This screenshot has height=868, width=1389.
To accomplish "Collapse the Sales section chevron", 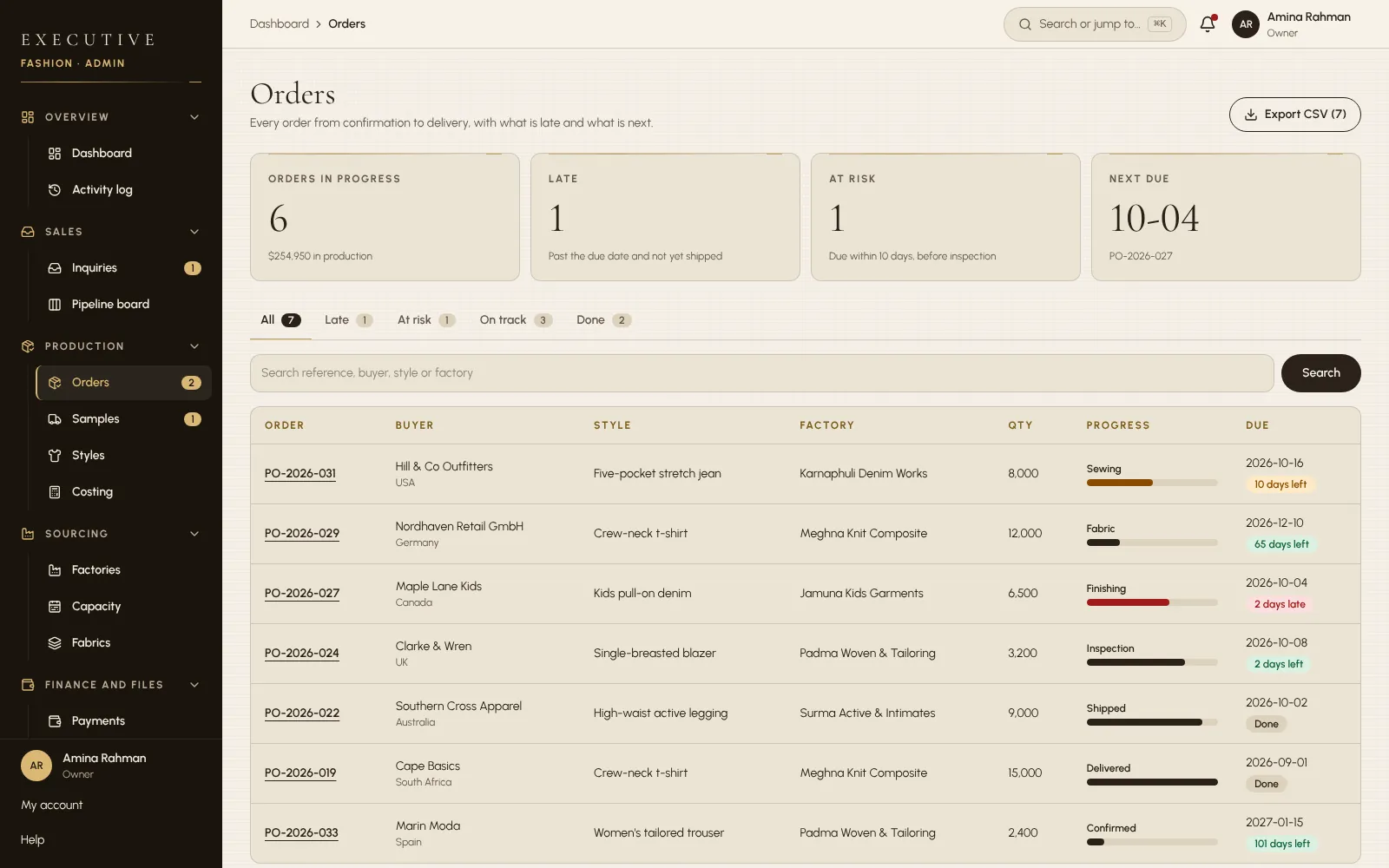I will [194, 232].
